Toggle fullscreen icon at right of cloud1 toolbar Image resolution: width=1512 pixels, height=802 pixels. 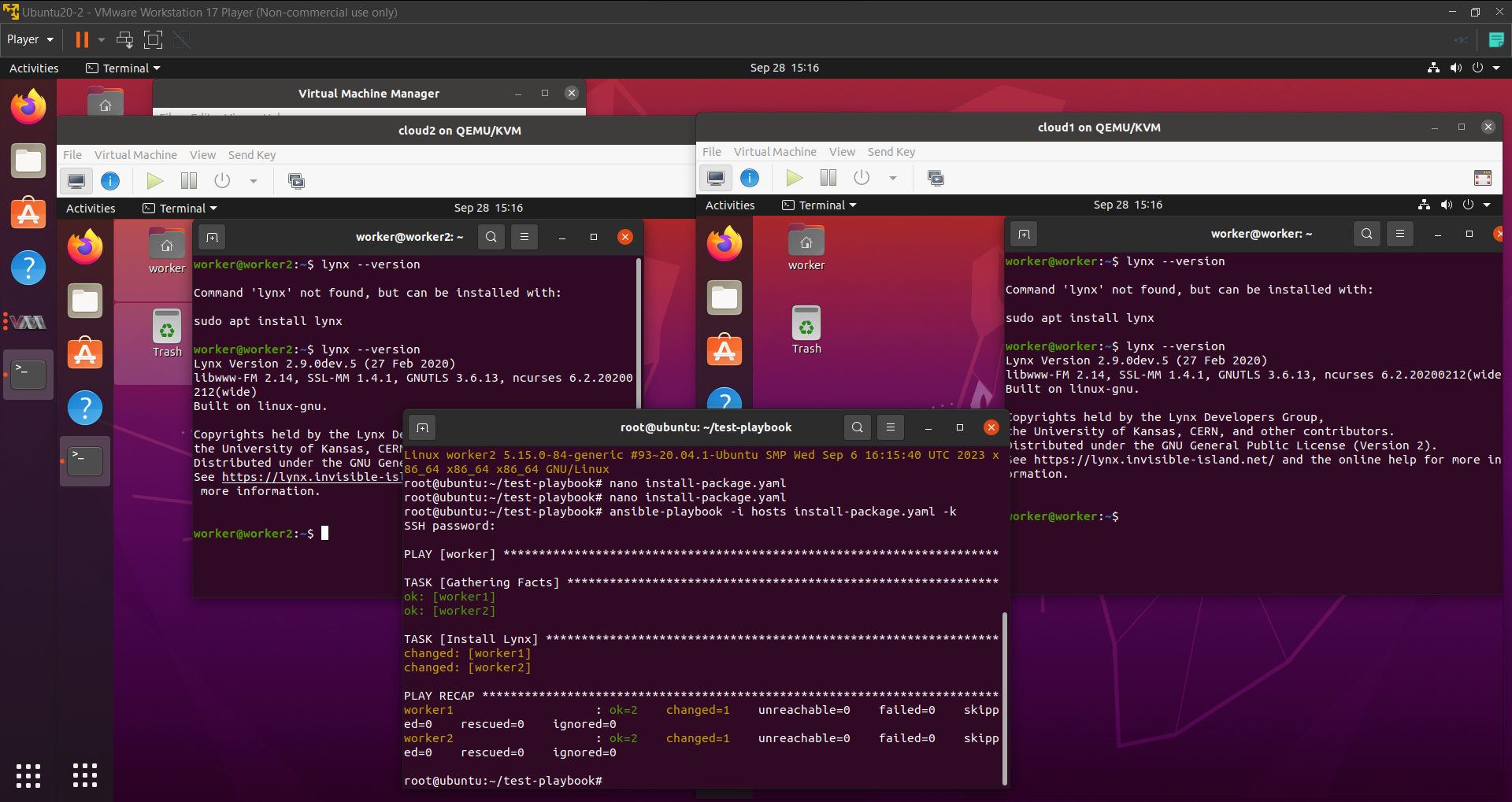(x=1483, y=178)
